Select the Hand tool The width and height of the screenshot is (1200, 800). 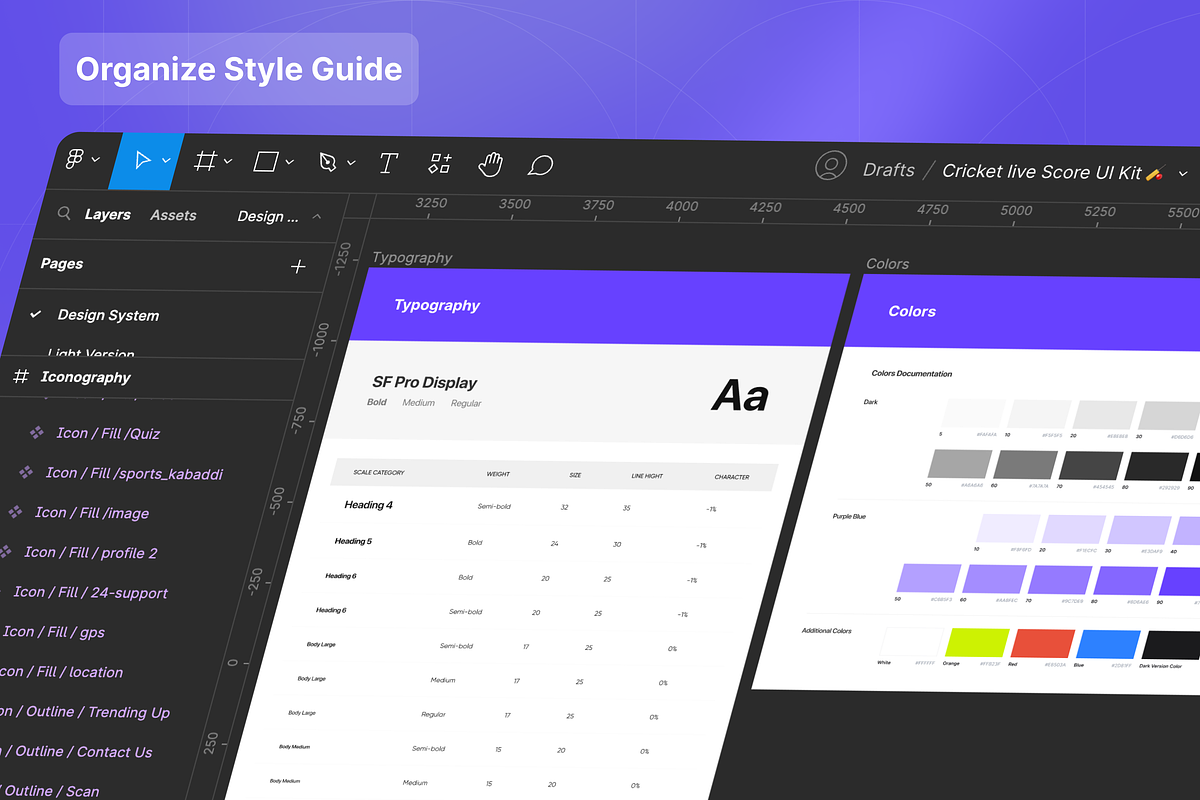[490, 164]
